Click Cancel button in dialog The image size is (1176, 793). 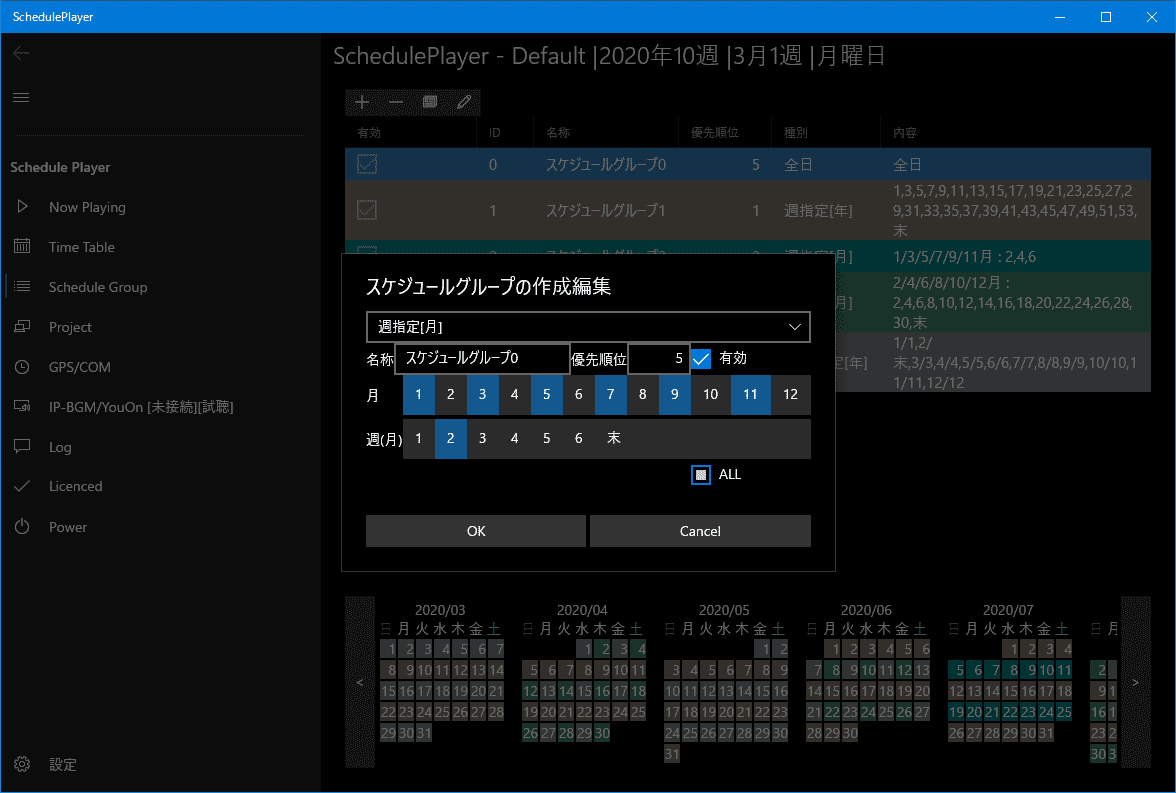[700, 531]
